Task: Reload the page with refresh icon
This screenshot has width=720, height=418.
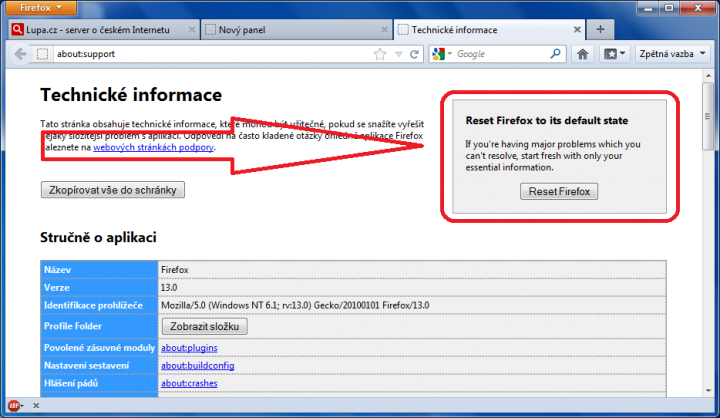Action: tap(414, 54)
